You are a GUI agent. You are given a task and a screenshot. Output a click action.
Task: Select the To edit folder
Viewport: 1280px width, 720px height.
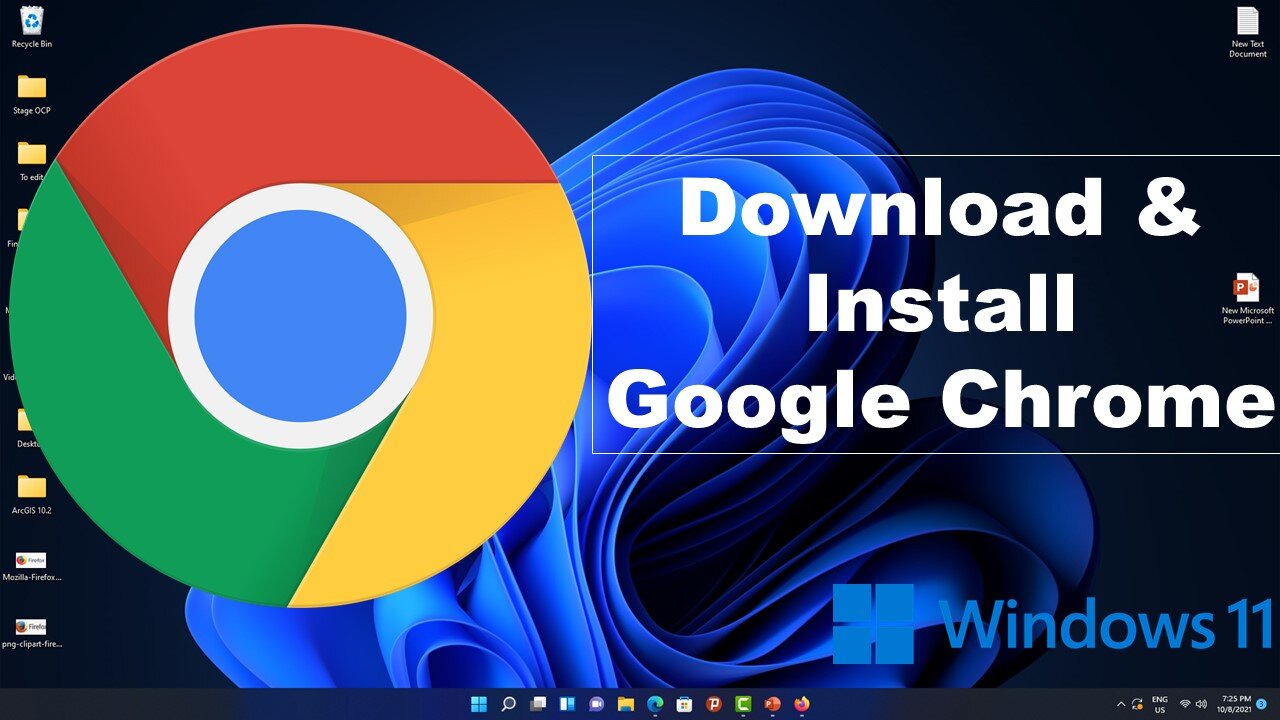[x=32, y=160]
